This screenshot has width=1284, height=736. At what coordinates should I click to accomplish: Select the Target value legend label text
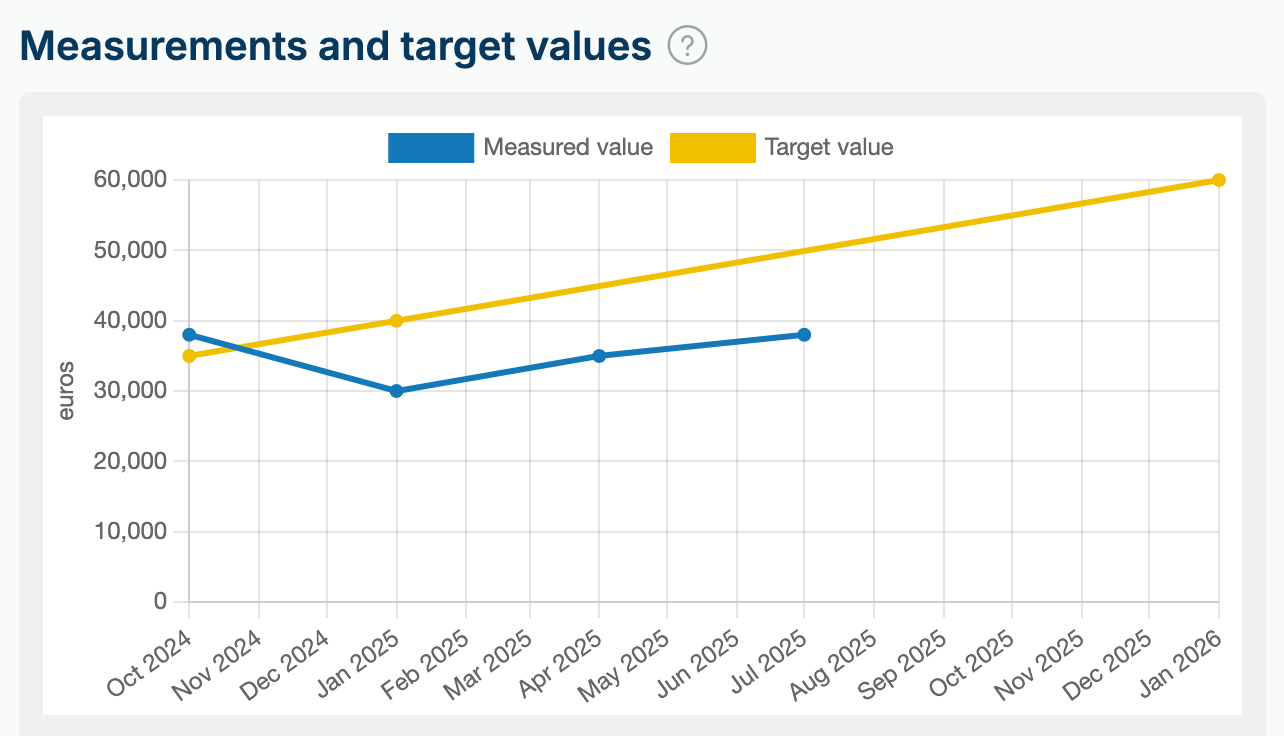tap(830, 147)
